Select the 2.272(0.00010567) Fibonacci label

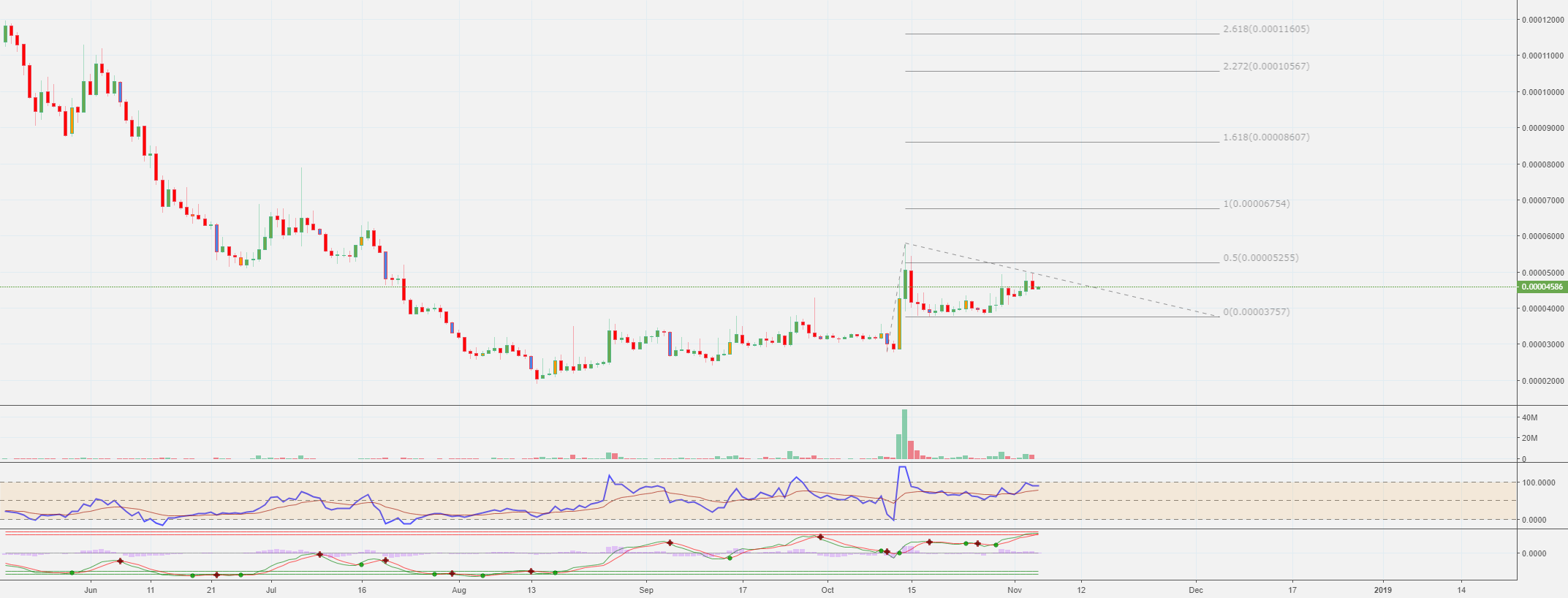1266,67
